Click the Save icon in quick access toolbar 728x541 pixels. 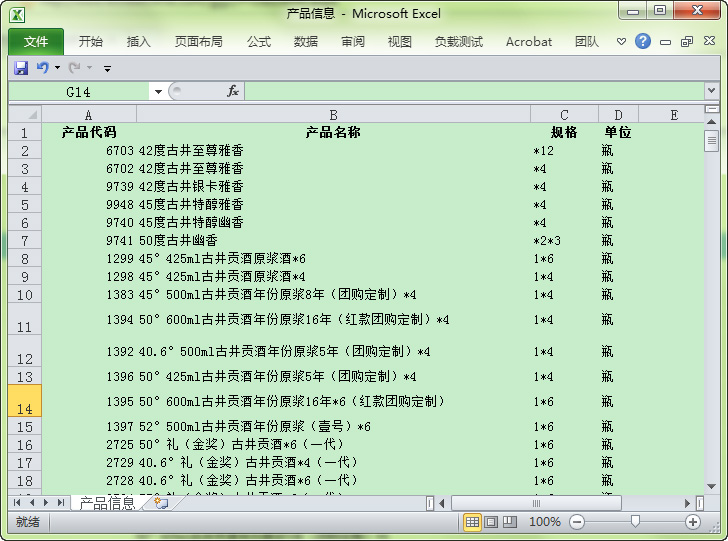(x=21, y=68)
